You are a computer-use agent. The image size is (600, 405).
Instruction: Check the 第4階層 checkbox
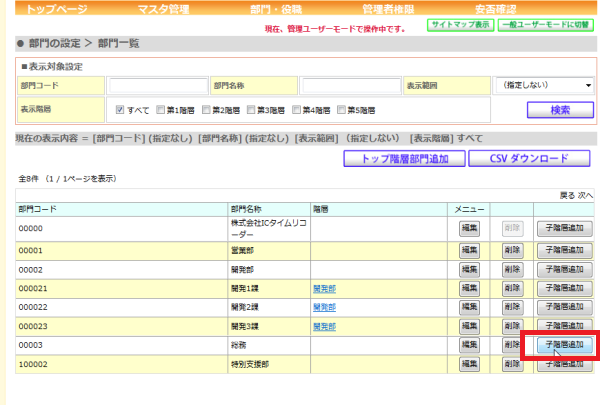[x=297, y=110]
